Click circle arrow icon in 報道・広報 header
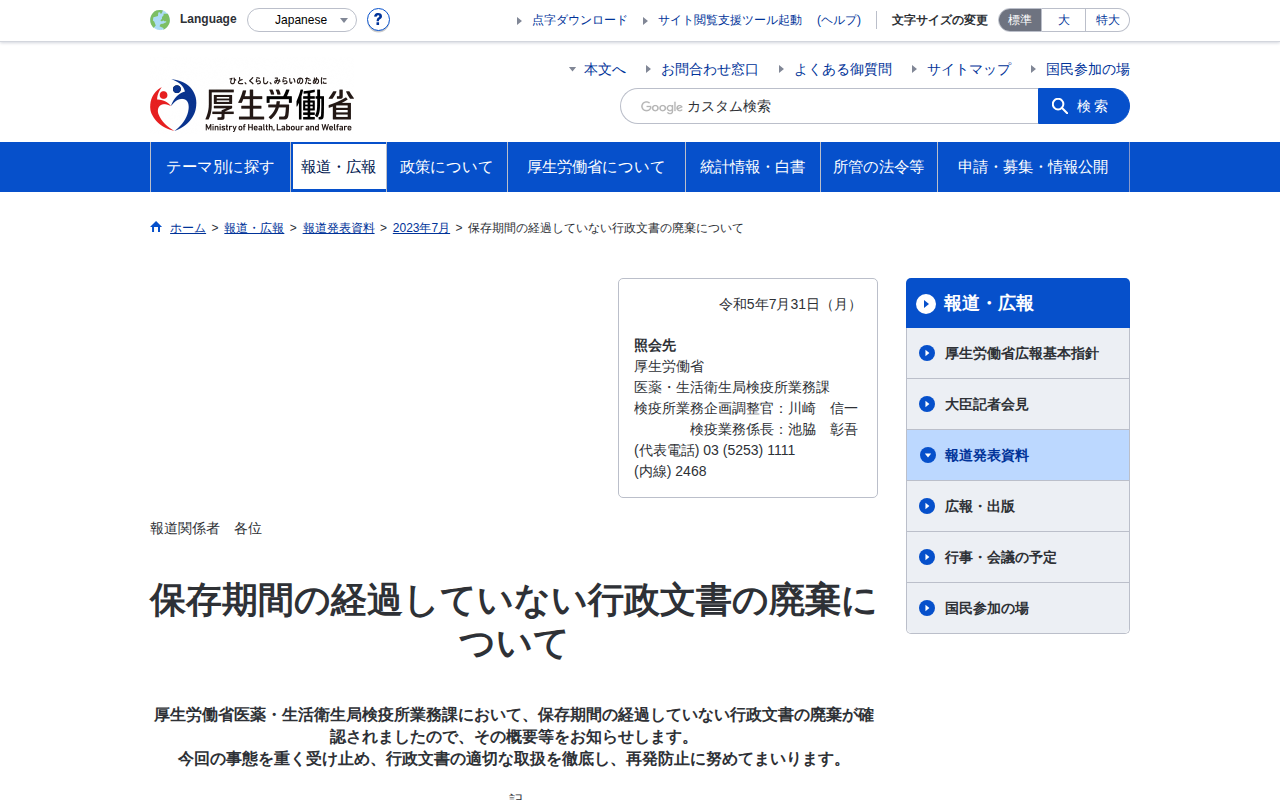 click(x=926, y=303)
